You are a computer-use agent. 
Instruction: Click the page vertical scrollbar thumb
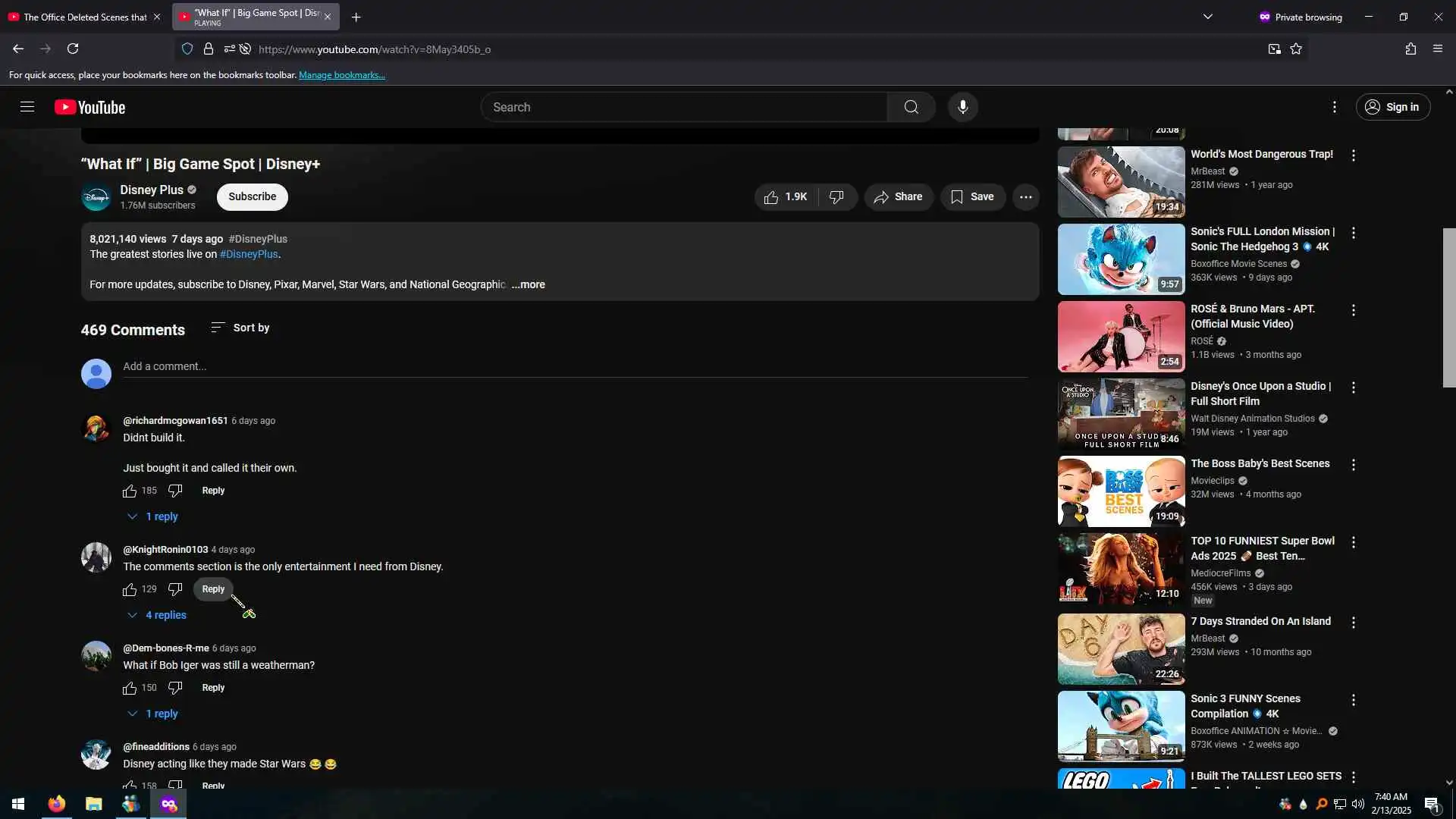[x=1448, y=307]
